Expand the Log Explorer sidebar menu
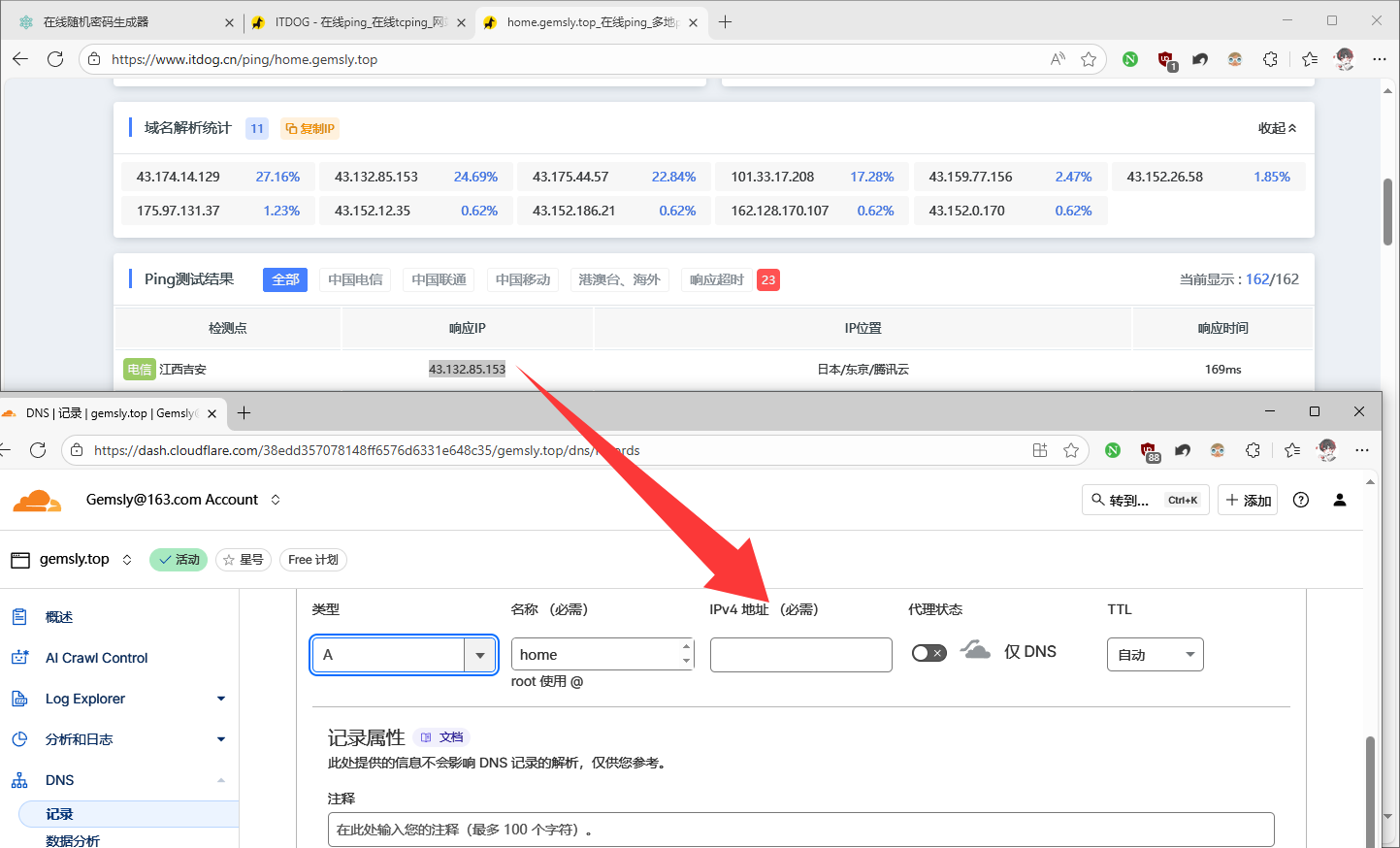 pyautogui.click(x=220, y=699)
